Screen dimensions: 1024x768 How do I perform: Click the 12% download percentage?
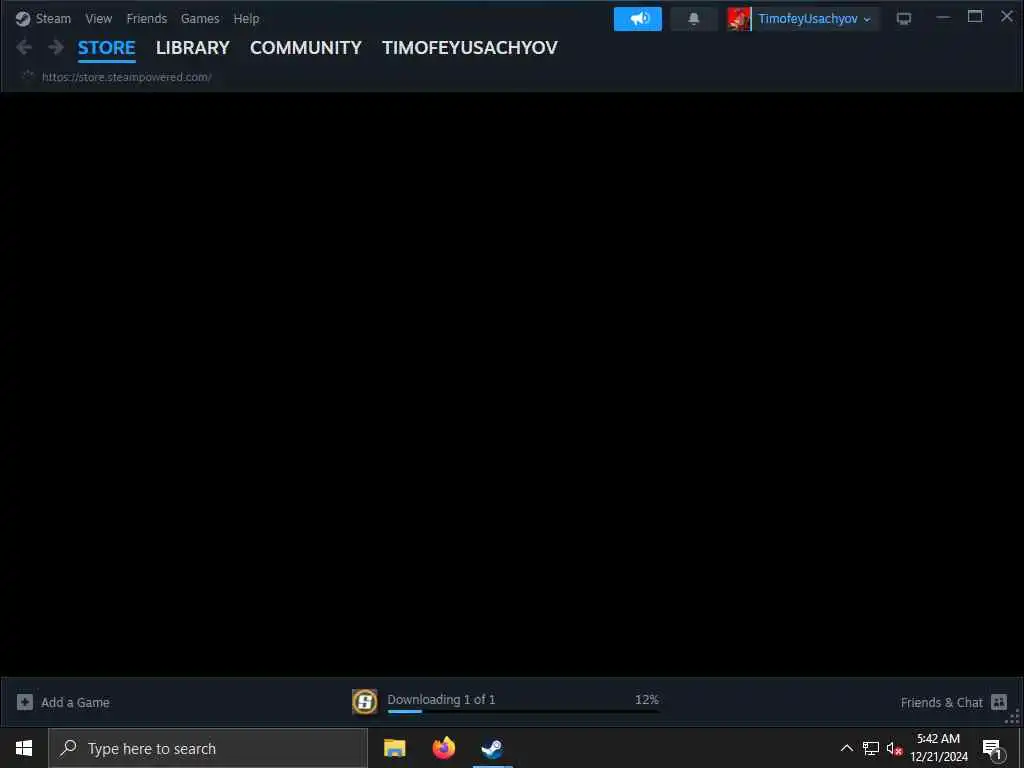(x=647, y=699)
